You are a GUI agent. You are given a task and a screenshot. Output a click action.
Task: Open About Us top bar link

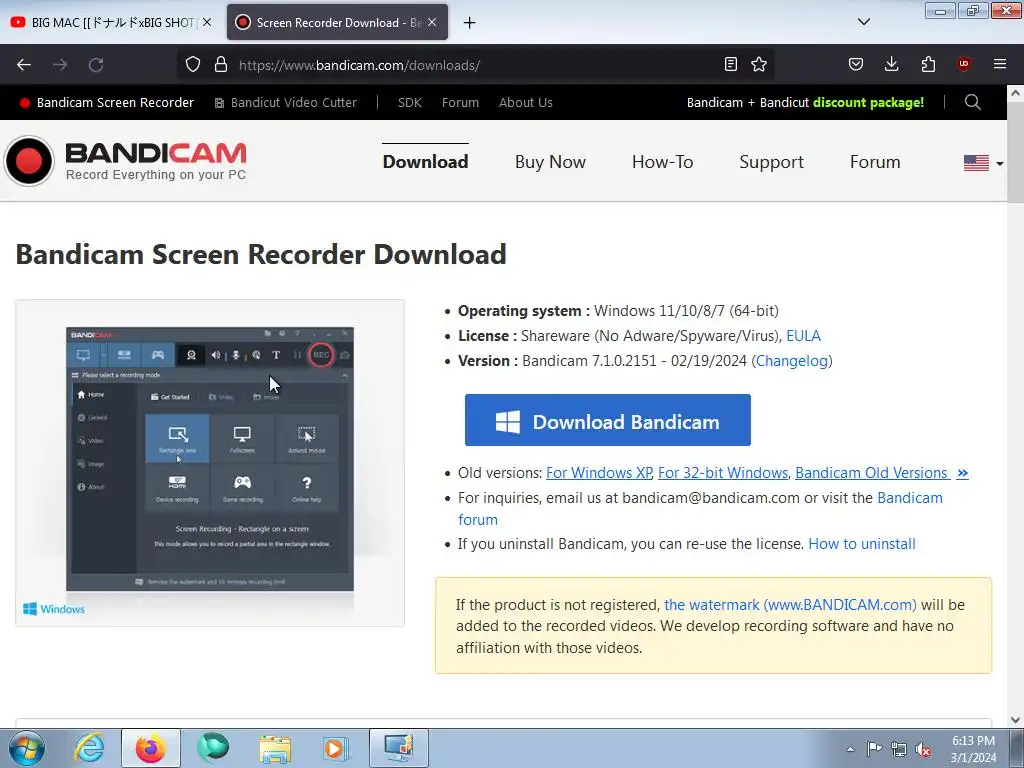click(526, 103)
